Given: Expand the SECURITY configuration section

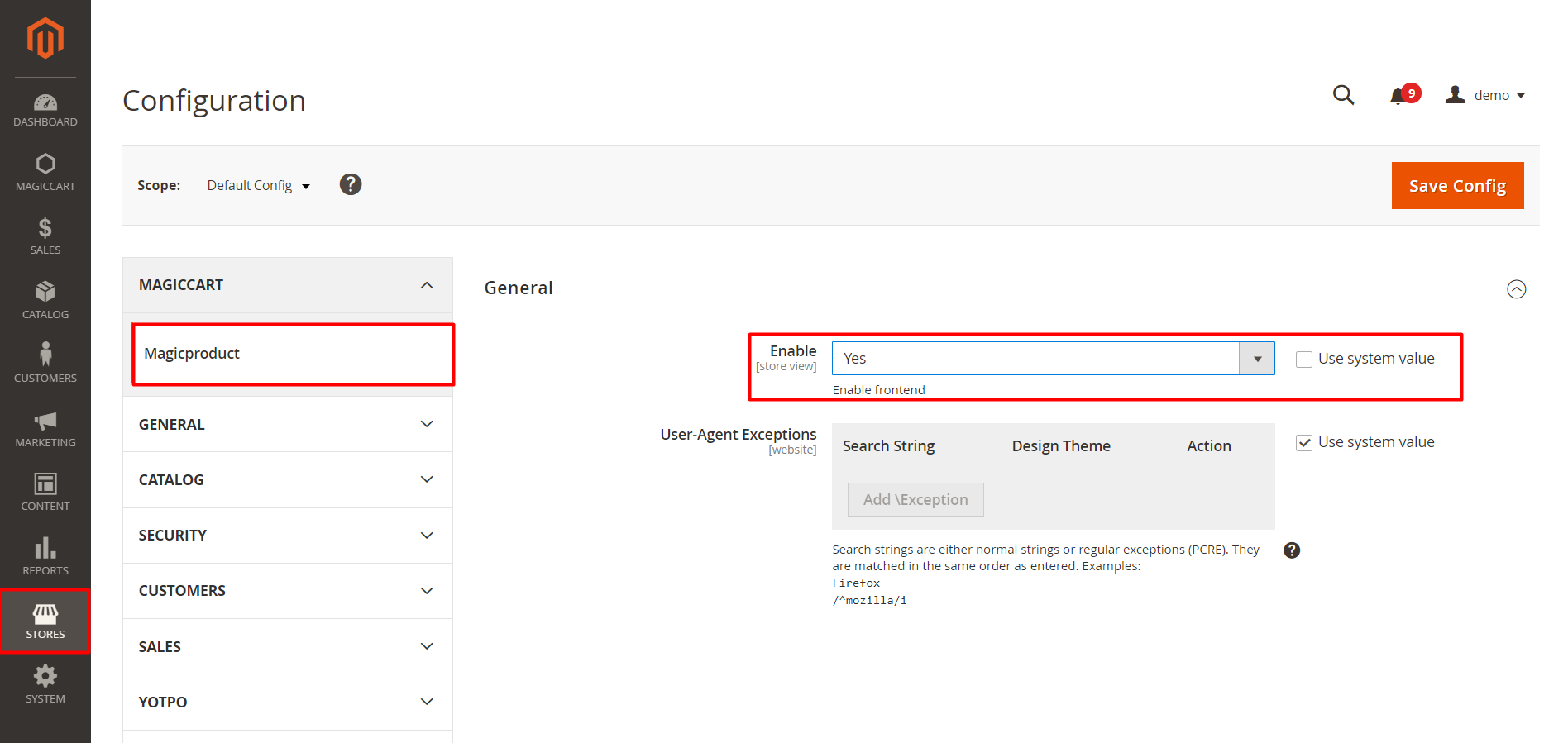Looking at the screenshot, I should [287, 536].
